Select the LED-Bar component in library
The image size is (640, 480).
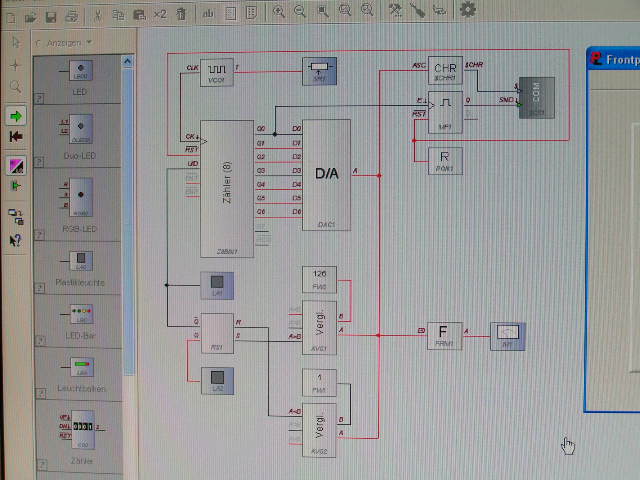point(81,318)
